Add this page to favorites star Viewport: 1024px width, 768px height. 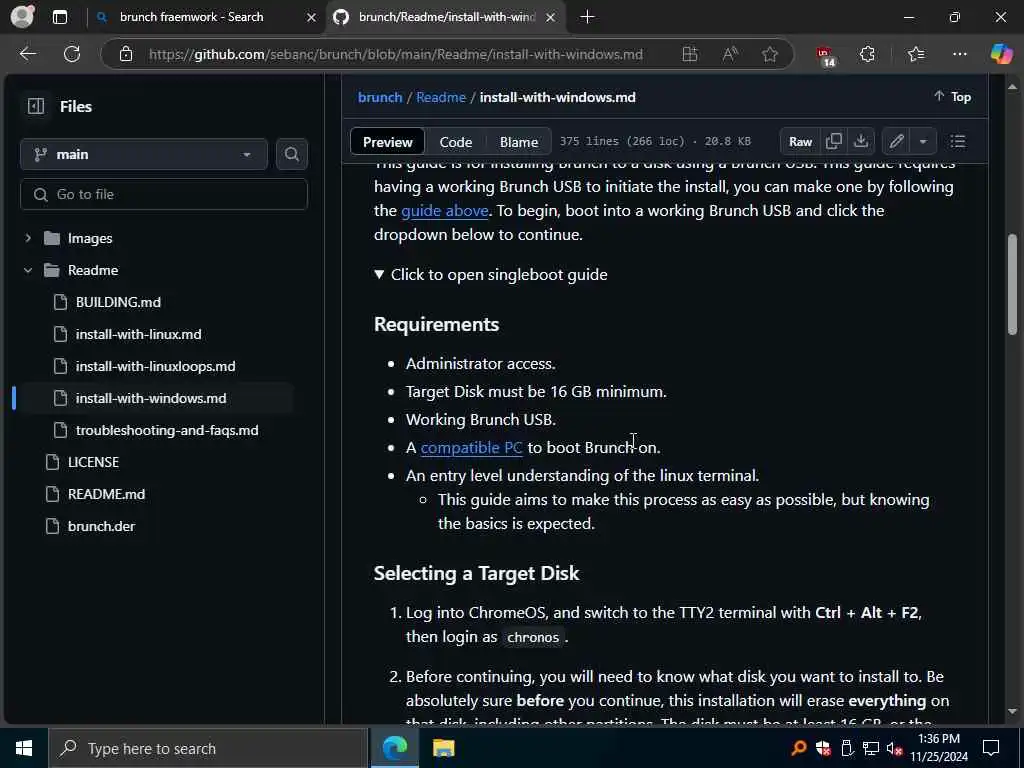[x=770, y=54]
